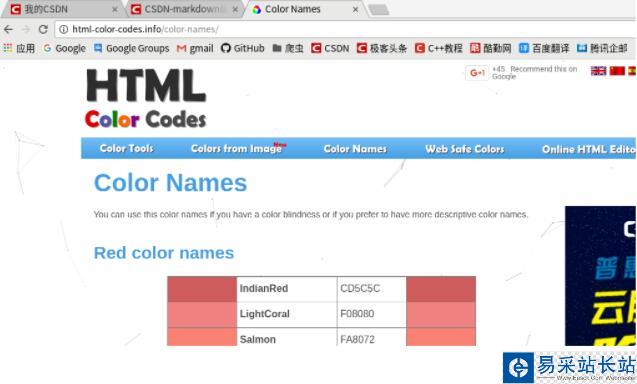637x384 pixels.
Task: Open the Google bookmark
Action: (x=65, y=48)
